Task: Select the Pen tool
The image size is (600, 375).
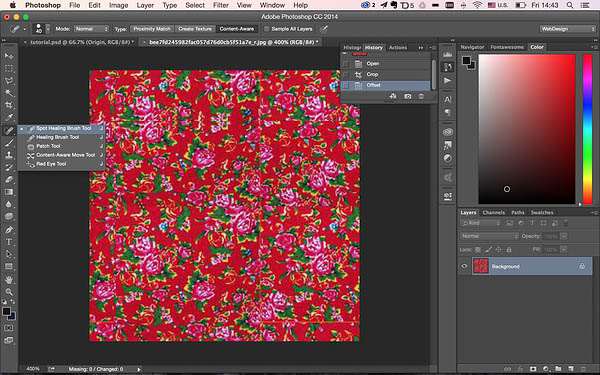Action: [9, 229]
